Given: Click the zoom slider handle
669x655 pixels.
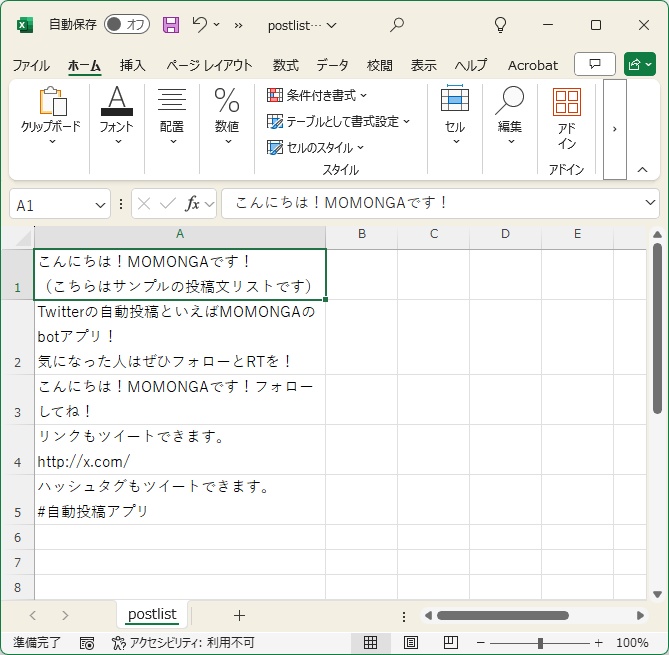Looking at the screenshot, I should pos(540,643).
